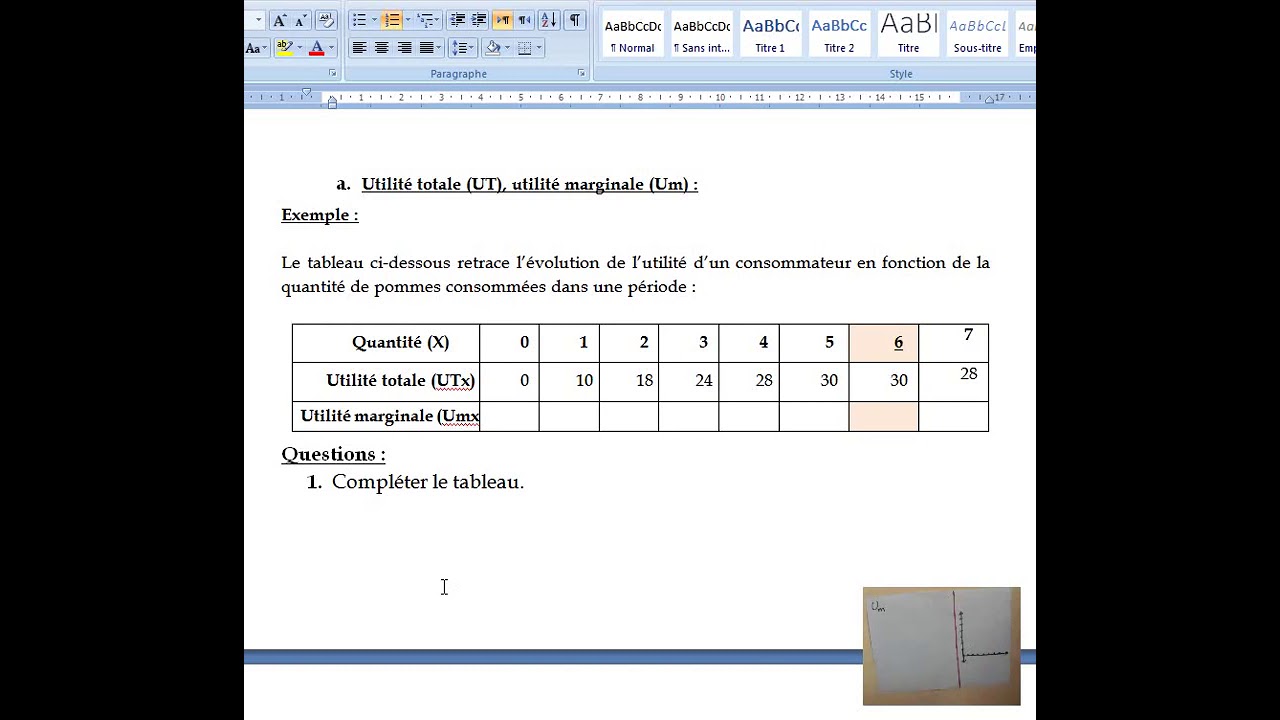Image resolution: width=1280 pixels, height=720 pixels.
Task: Click the 'Exemple :' heading
Action: pos(320,215)
